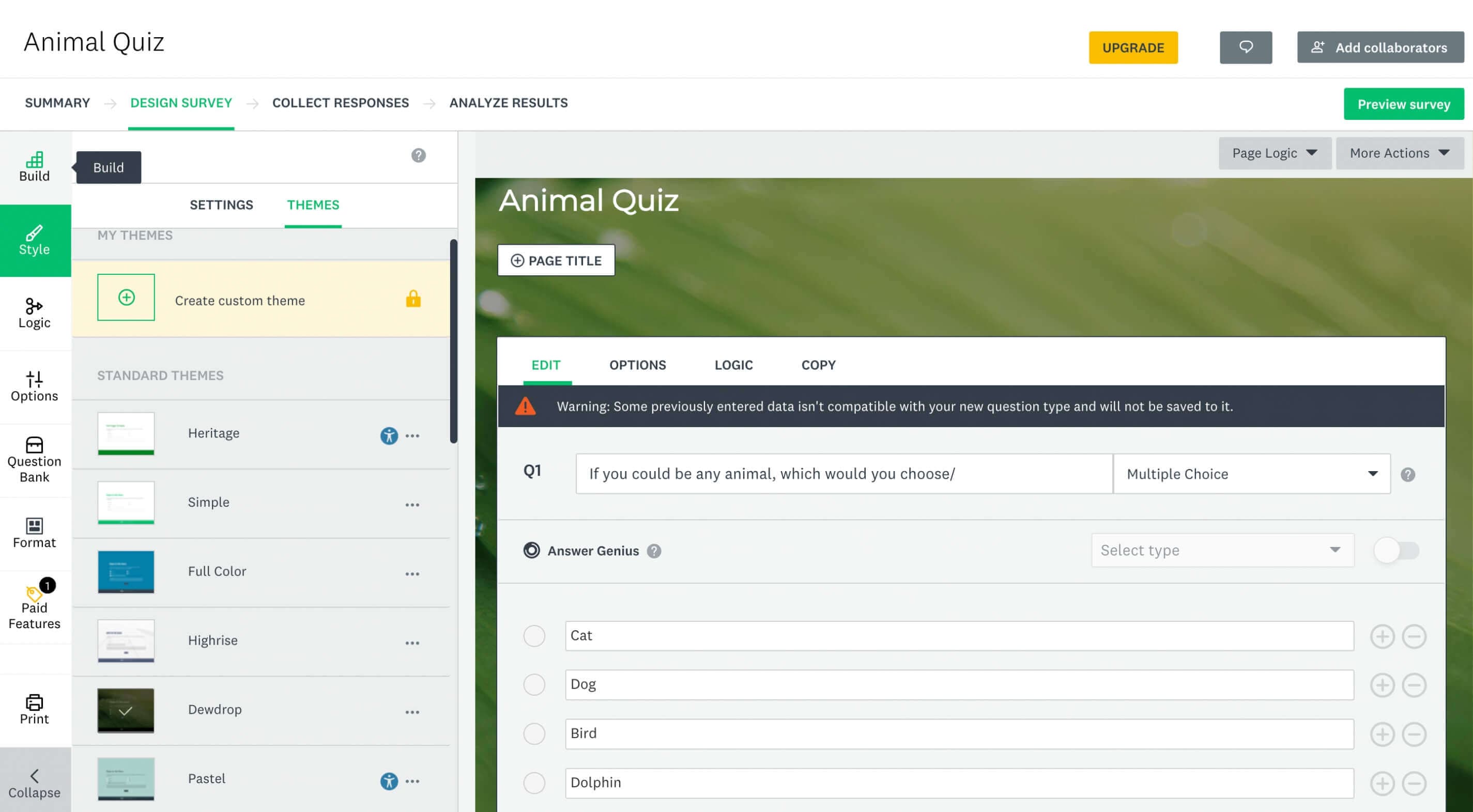The image size is (1473, 812).
Task: Switch to the Themes tab
Action: (313, 205)
